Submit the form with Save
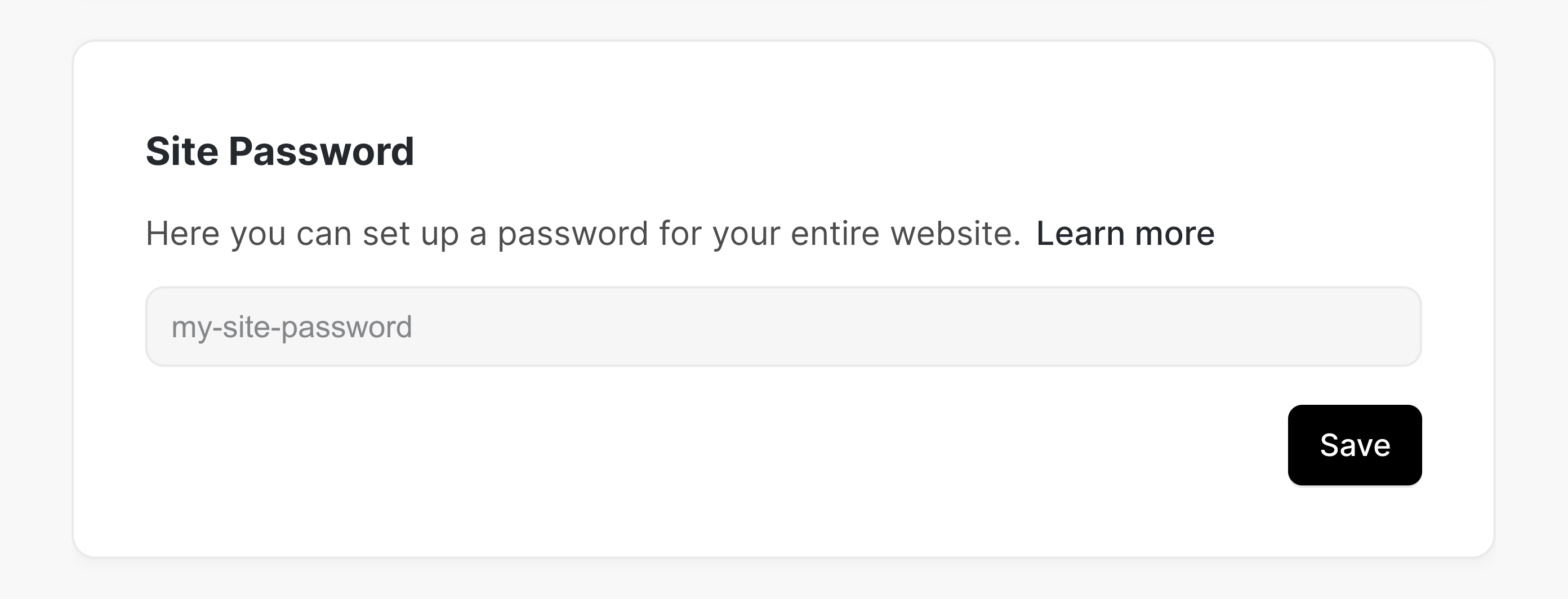Viewport: 1568px width, 599px height. pyautogui.click(x=1355, y=445)
